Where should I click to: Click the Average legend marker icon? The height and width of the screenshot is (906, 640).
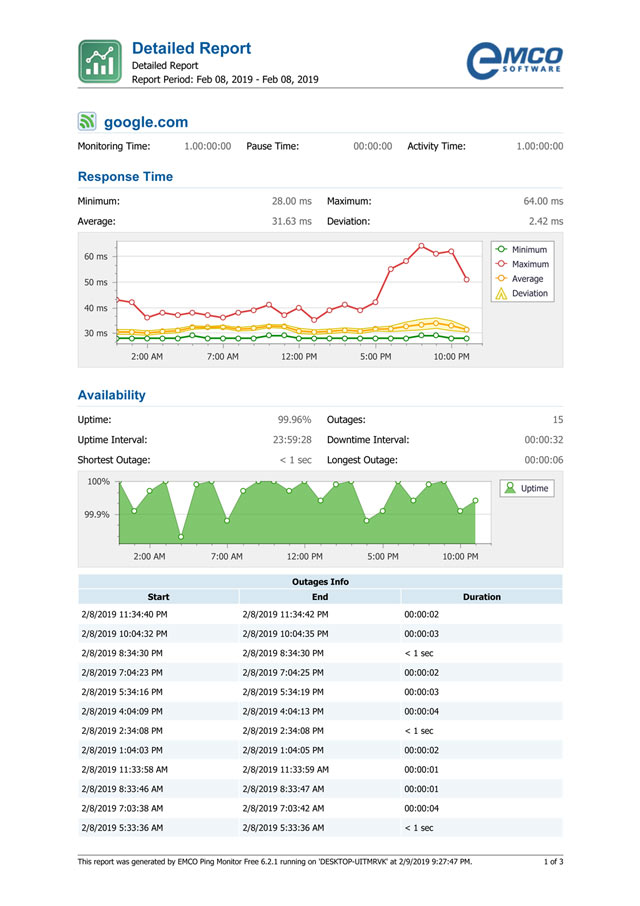point(501,278)
